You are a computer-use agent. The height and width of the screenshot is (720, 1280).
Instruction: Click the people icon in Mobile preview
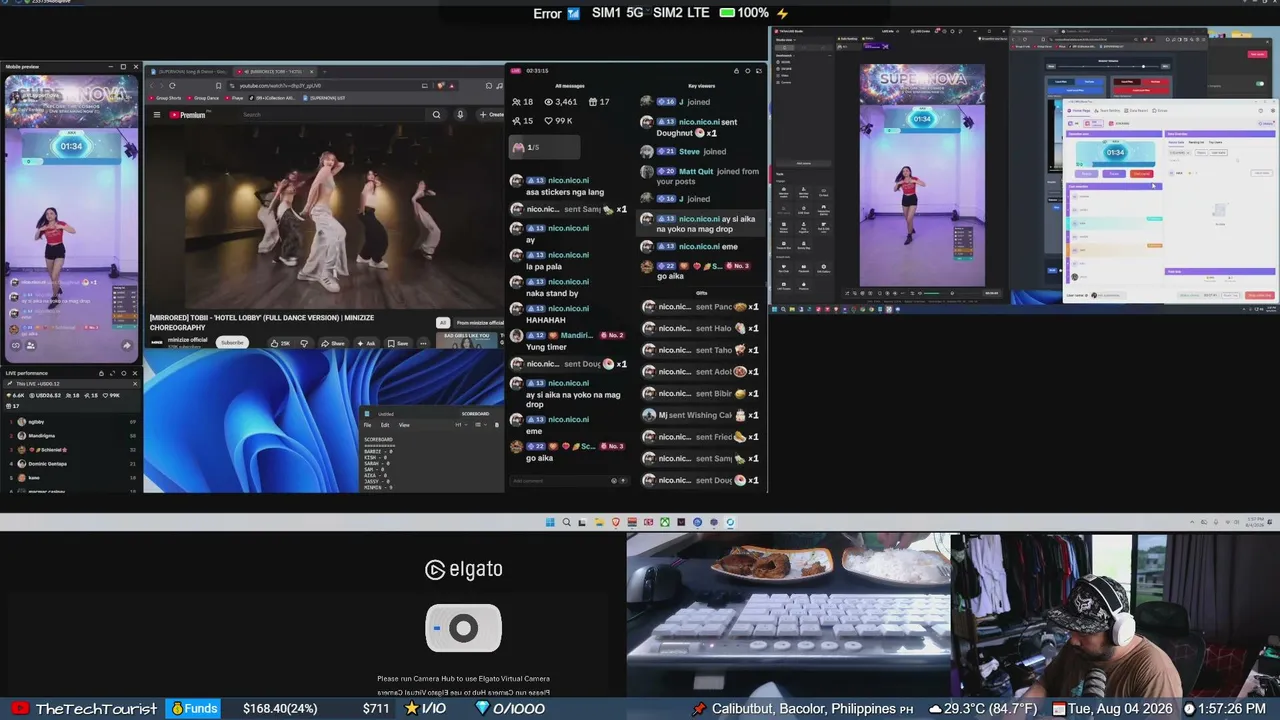(x=30, y=346)
